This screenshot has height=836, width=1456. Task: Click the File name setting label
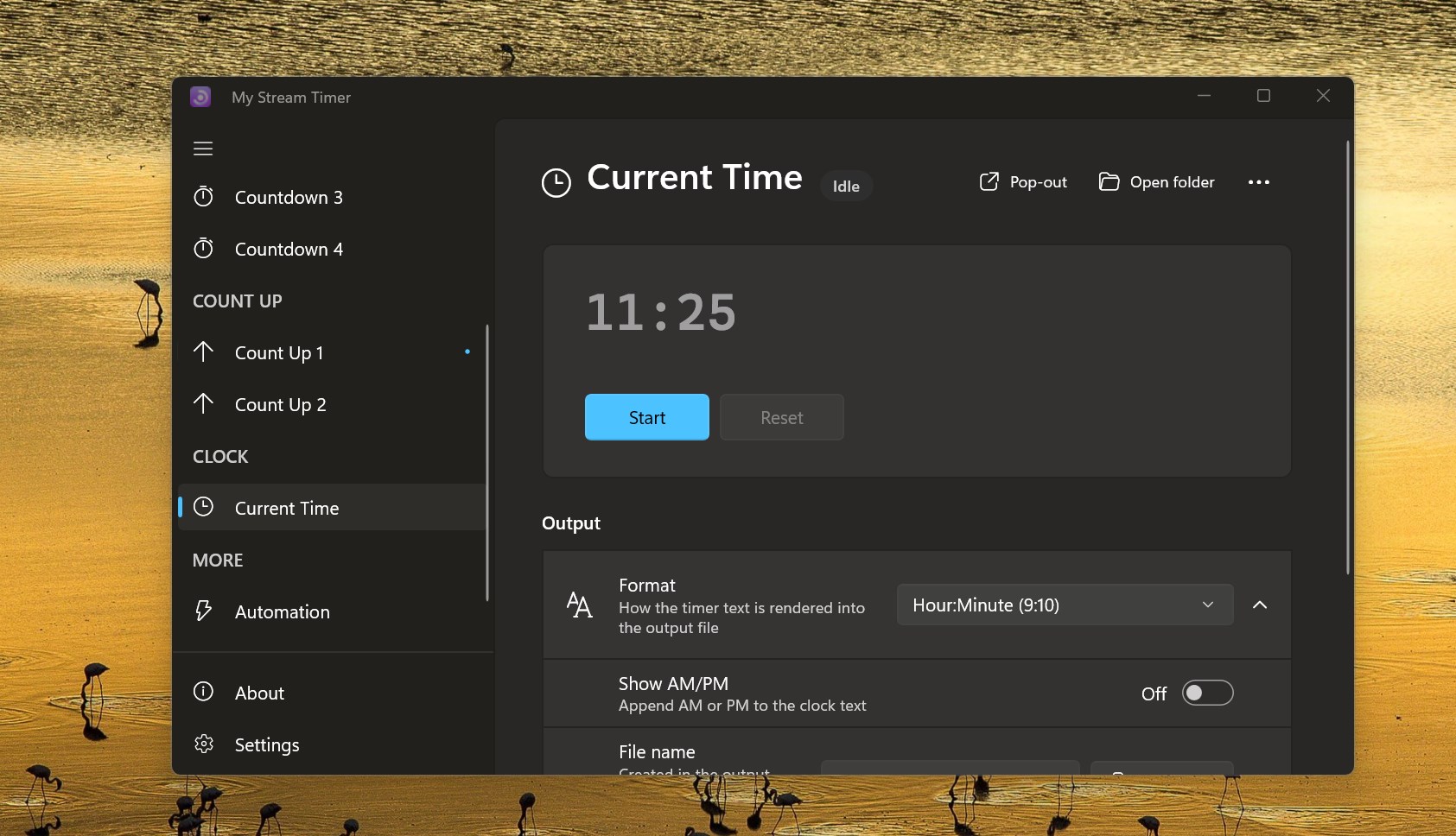click(x=657, y=751)
